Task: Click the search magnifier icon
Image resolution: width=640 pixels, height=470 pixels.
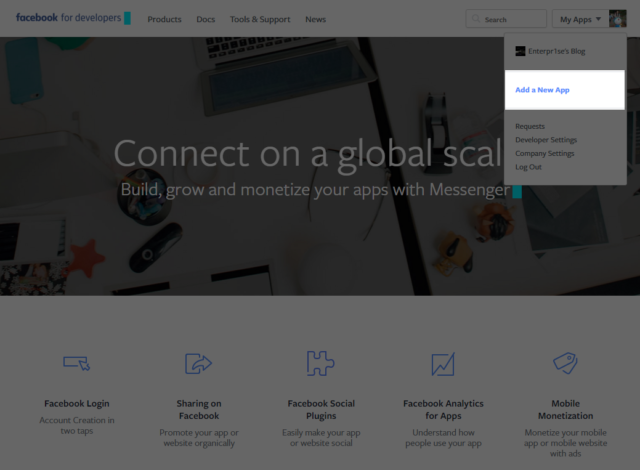Action: [476, 19]
